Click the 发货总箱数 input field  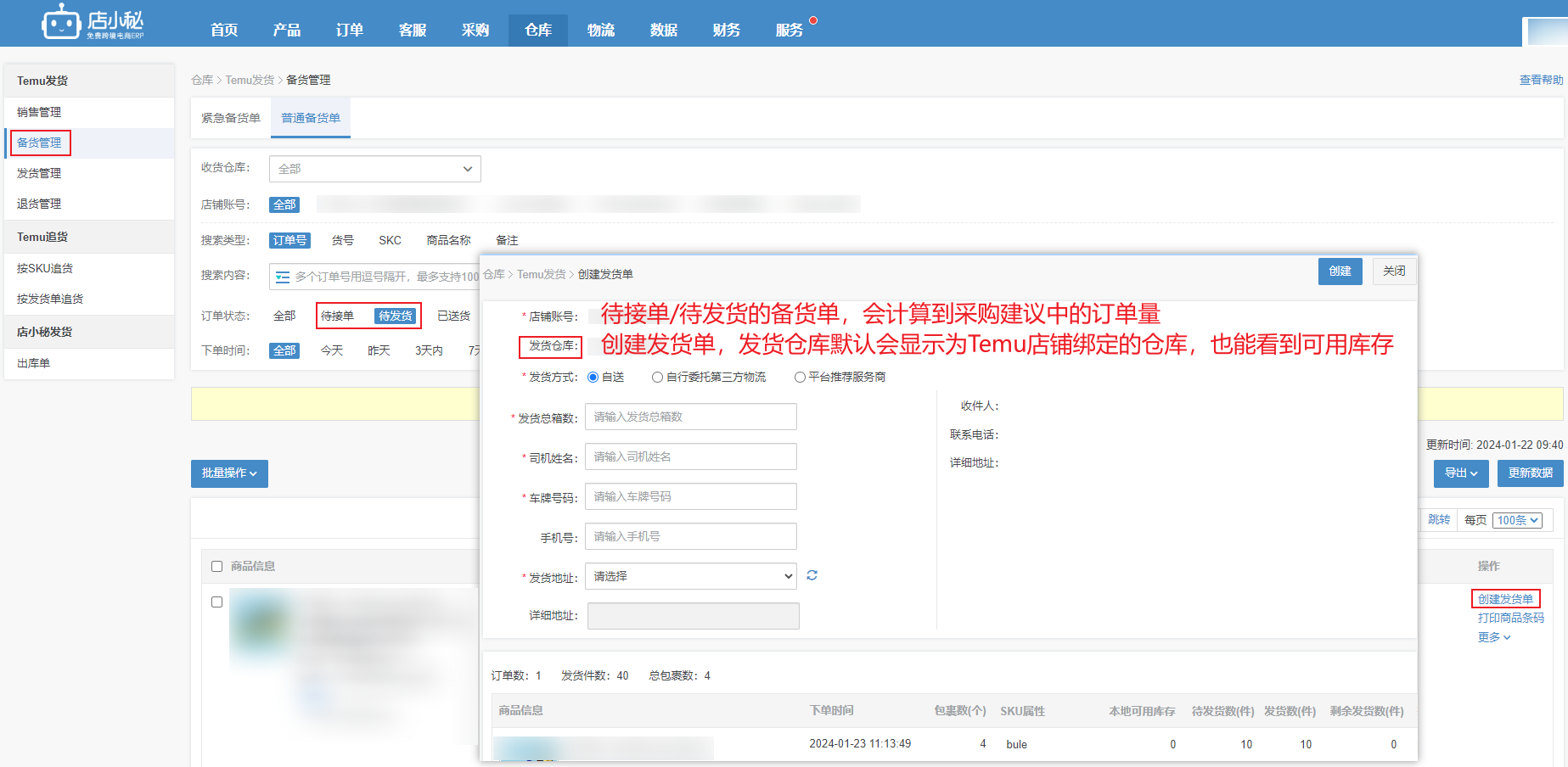click(691, 417)
